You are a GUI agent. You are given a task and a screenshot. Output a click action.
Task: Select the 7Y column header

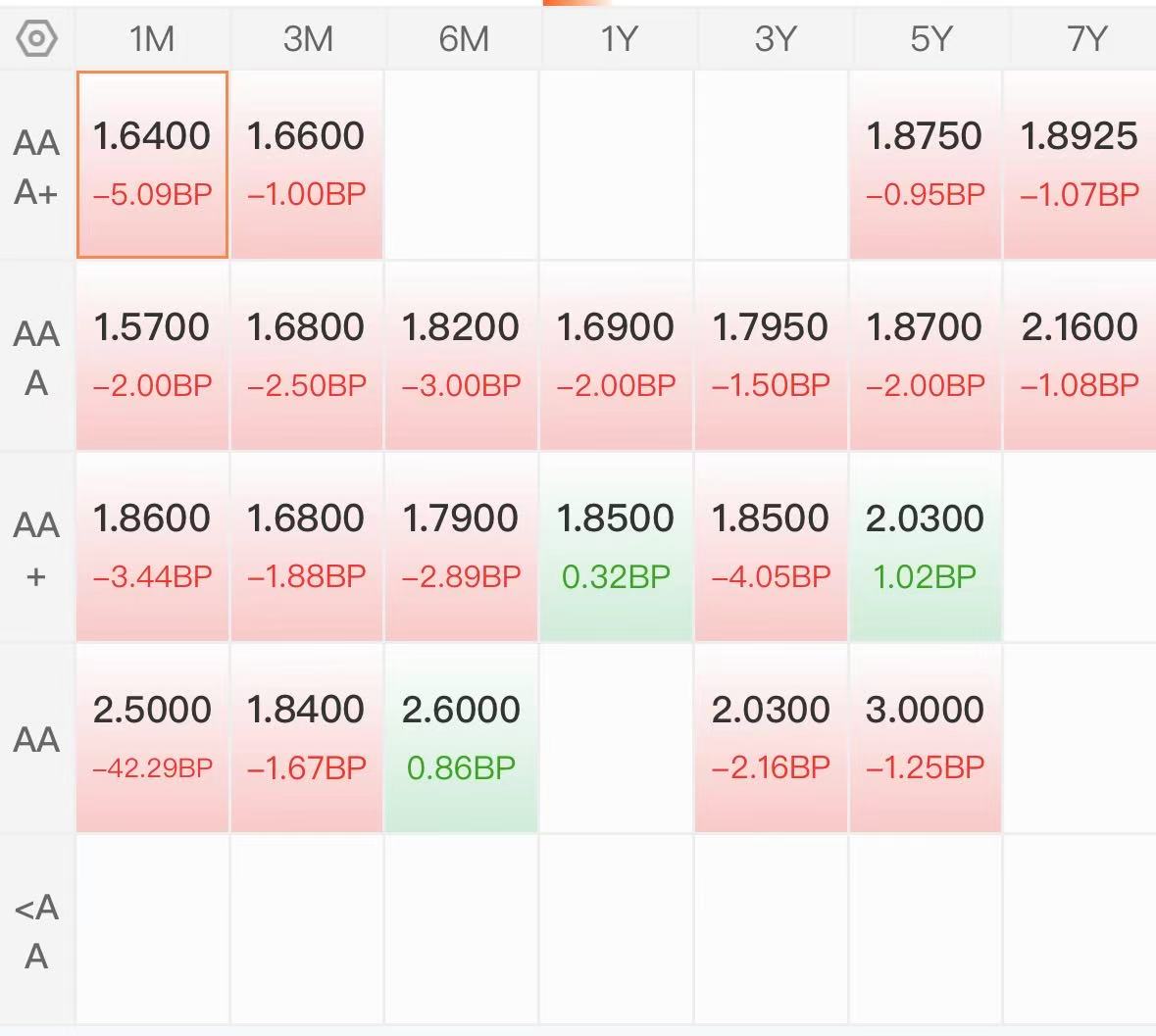(1085, 38)
